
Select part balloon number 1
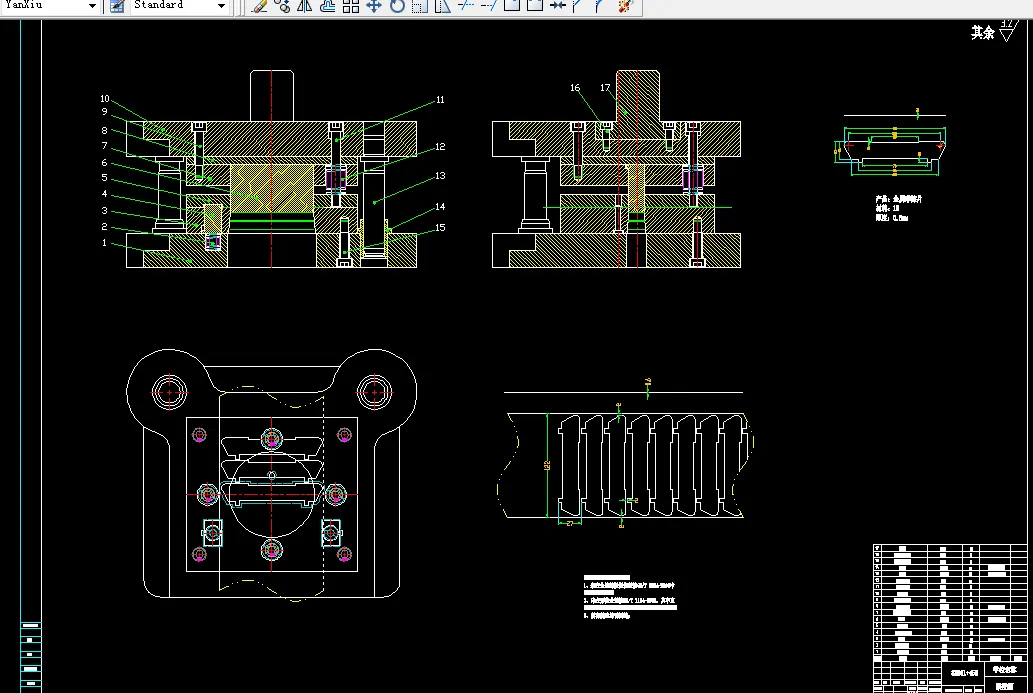click(x=104, y=243)
